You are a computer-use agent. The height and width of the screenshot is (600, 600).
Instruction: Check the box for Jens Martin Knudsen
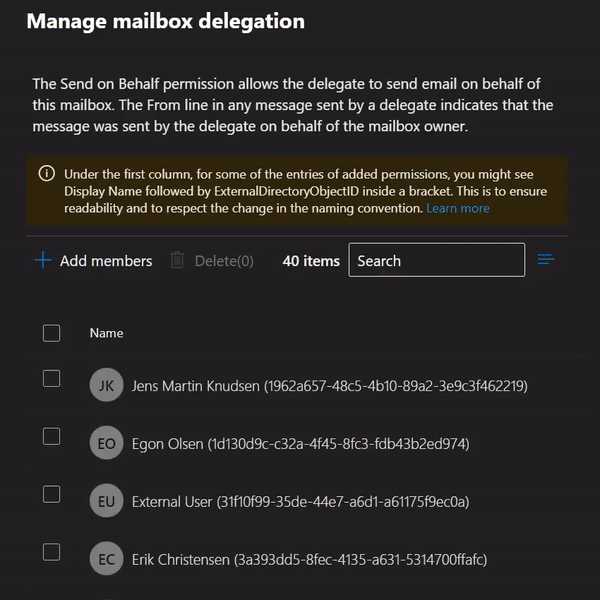(52, 378)
